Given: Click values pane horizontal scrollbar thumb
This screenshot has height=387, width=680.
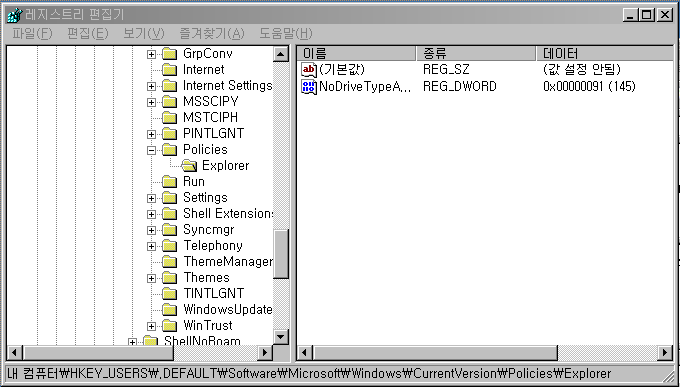Looking at the screenshot, I should [435, 352].
